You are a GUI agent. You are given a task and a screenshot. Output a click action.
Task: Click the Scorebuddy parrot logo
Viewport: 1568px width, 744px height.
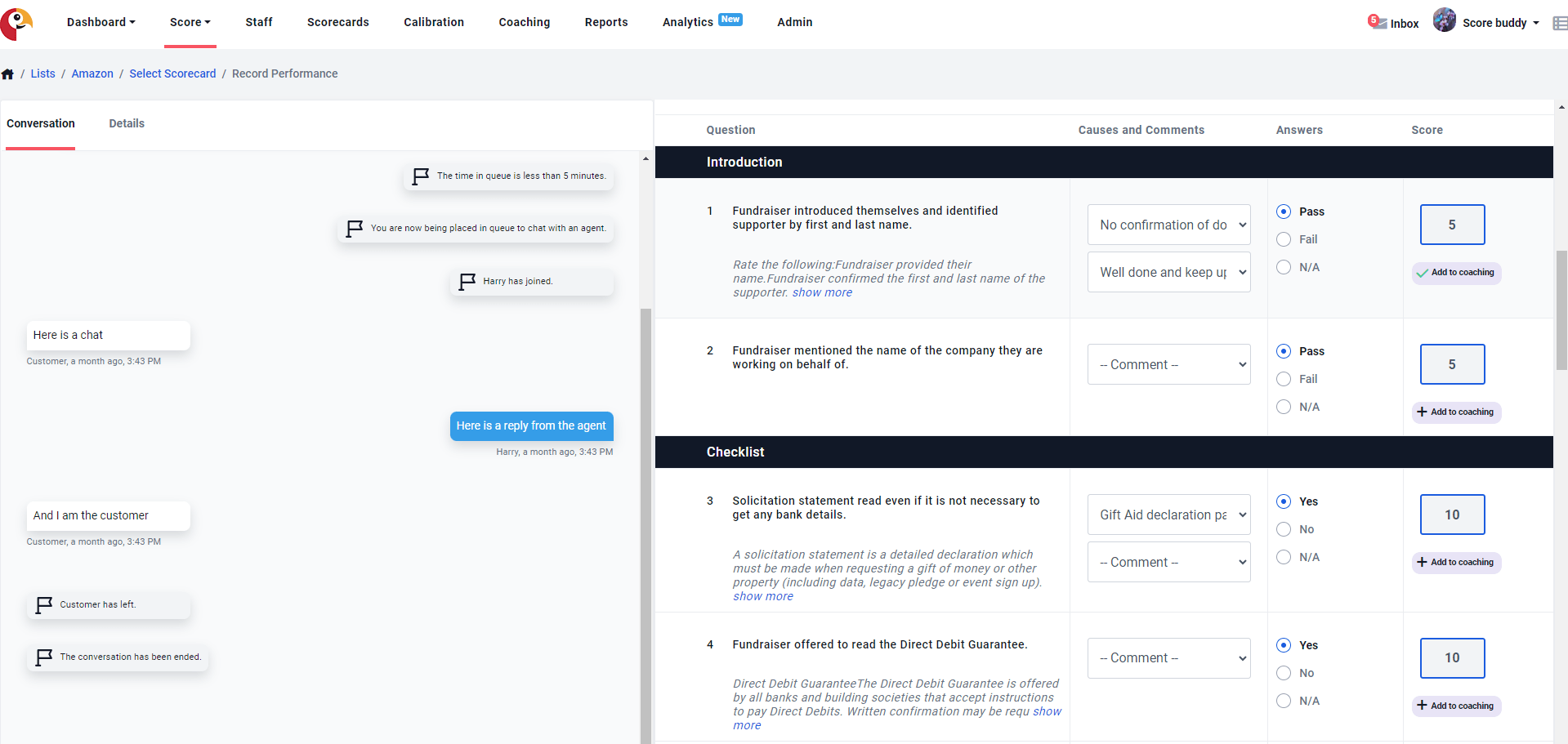click(16, 22)
